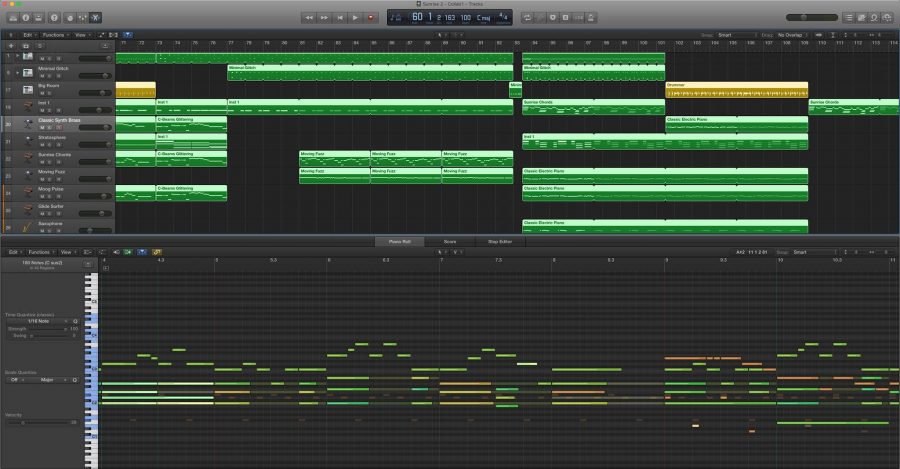Select the Moving Fuzz track icon
The width and height of the screenshot is (900, 469).
(28, 175)
